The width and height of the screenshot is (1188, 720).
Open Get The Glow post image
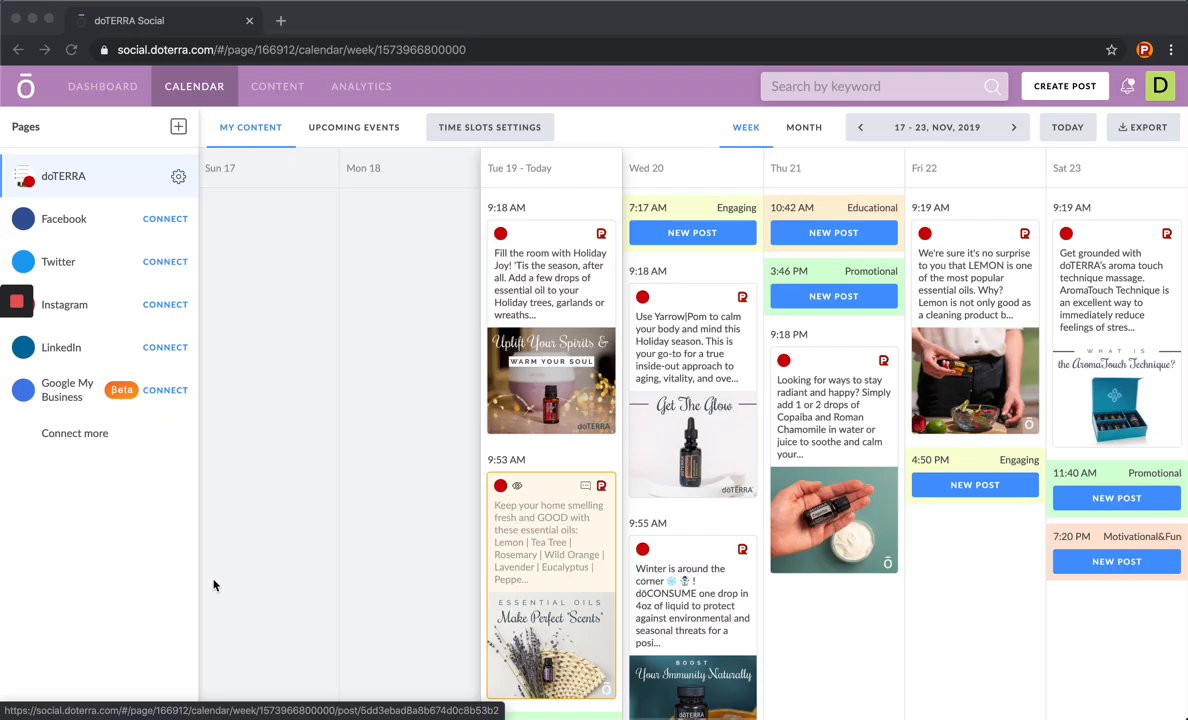click(692, 444)
